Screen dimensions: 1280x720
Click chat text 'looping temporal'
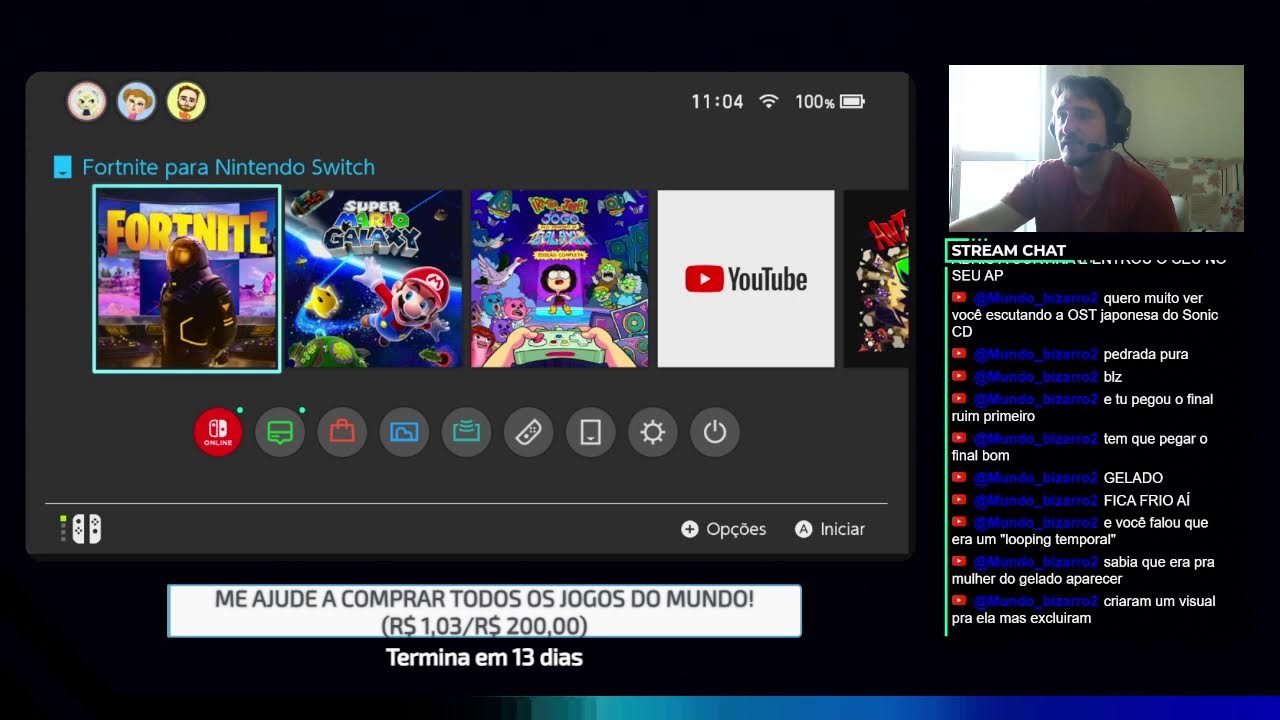[1058, 539]
